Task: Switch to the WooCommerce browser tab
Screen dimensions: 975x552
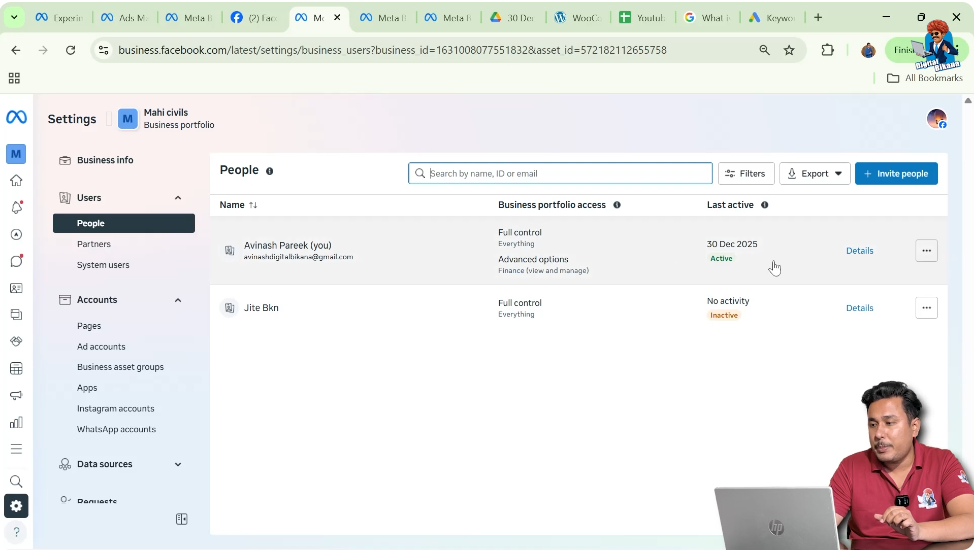Action: pyautogui.click(x=578, y=17)
